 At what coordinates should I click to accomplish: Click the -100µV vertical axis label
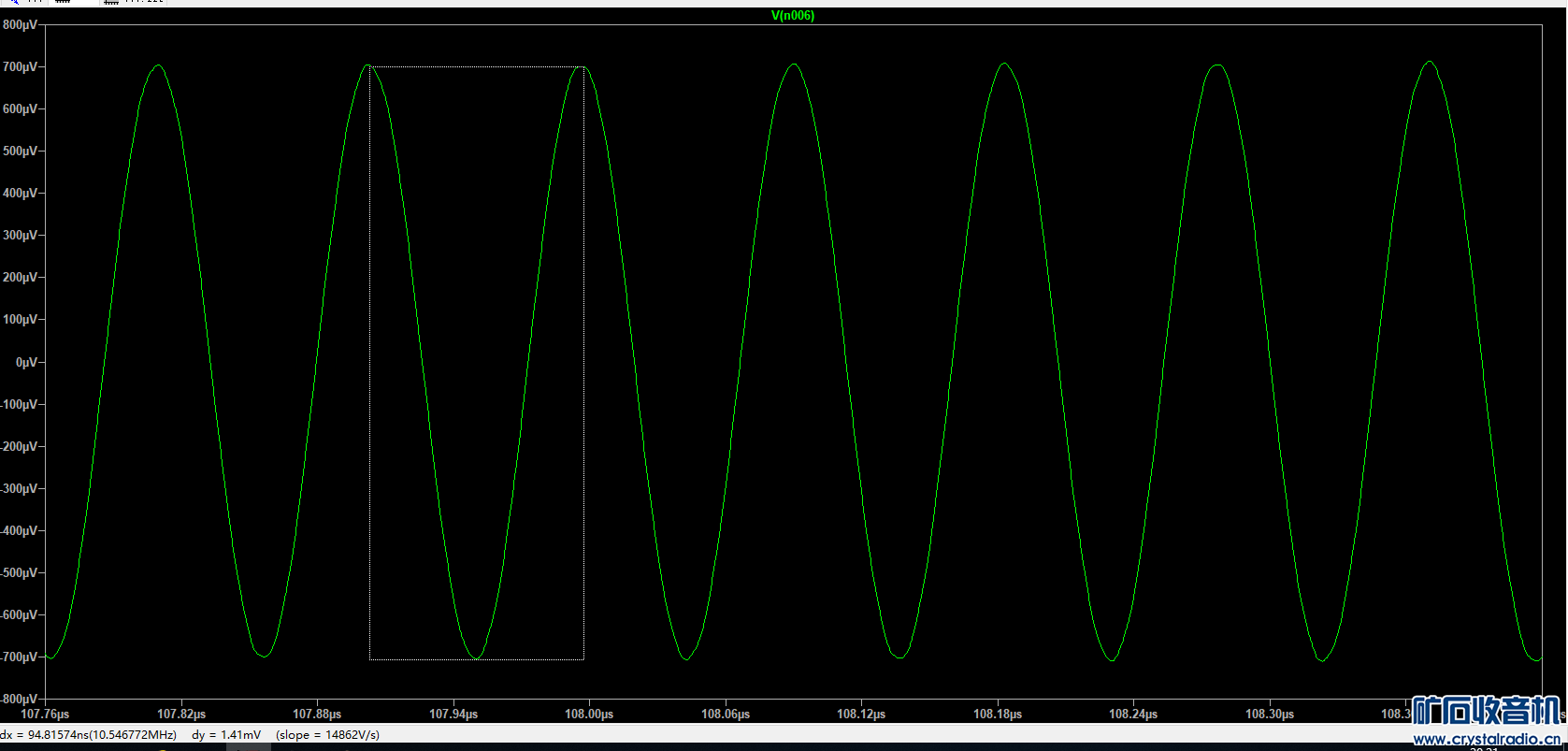pyautogui.click(x=19, y=405)
